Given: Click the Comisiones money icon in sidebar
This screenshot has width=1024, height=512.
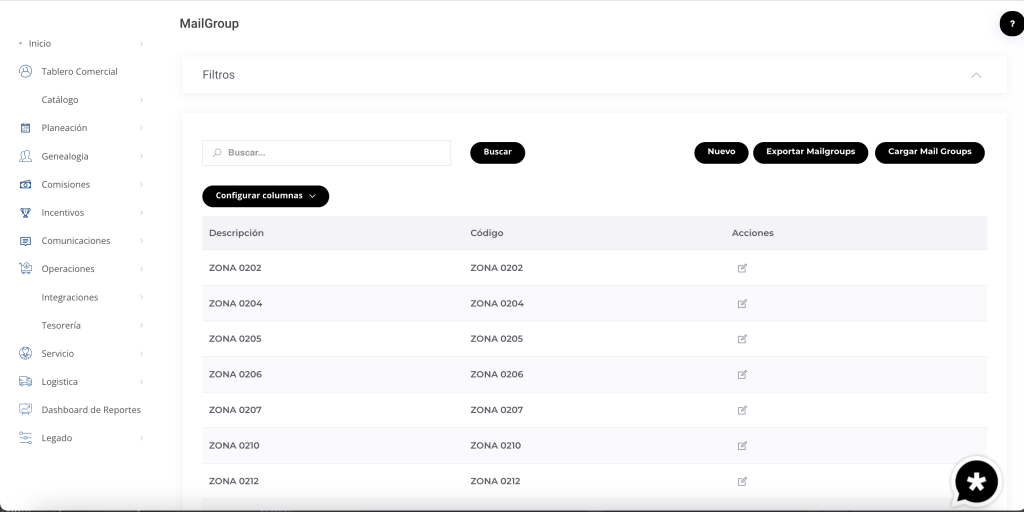Looking at the screenshot, I should pos(26,185).
